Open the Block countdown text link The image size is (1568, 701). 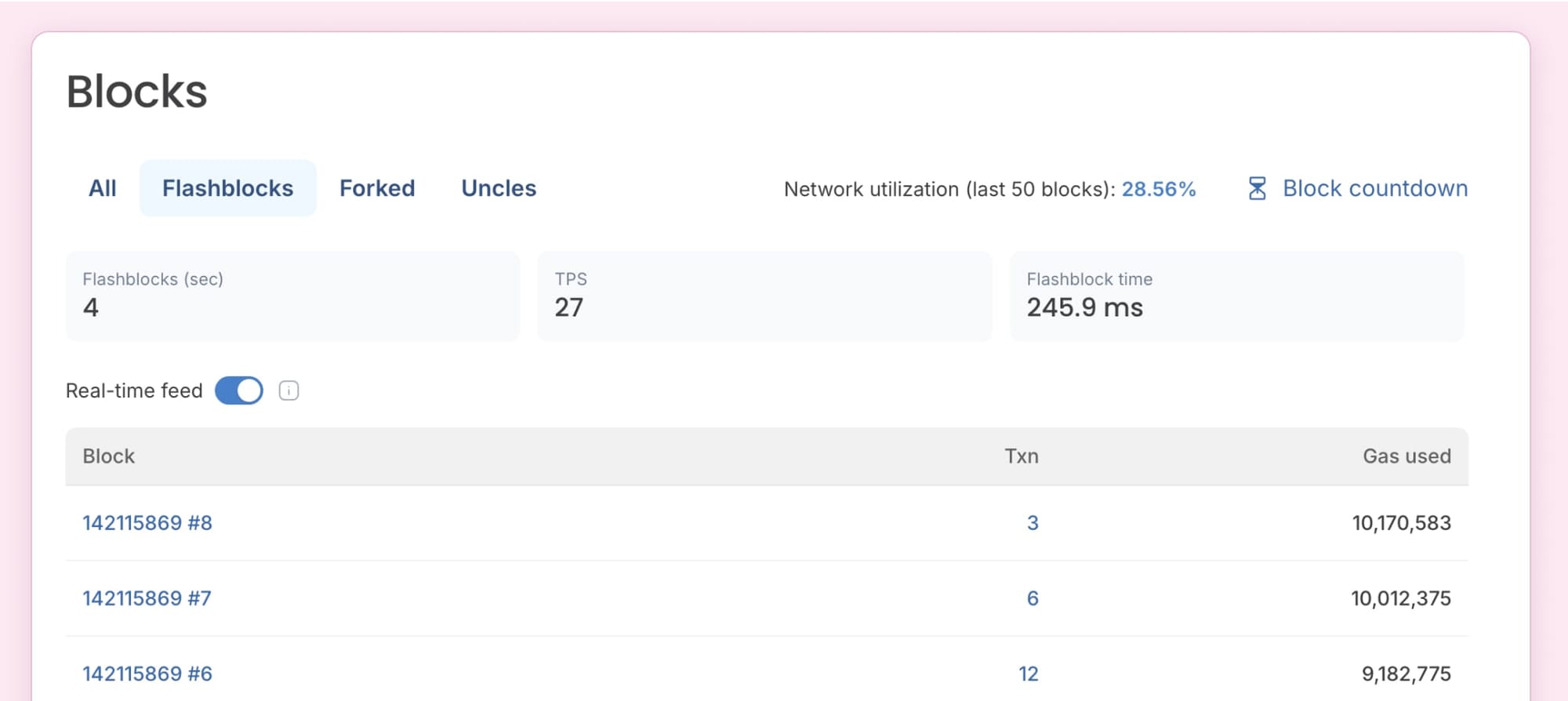click(1375, 188)
